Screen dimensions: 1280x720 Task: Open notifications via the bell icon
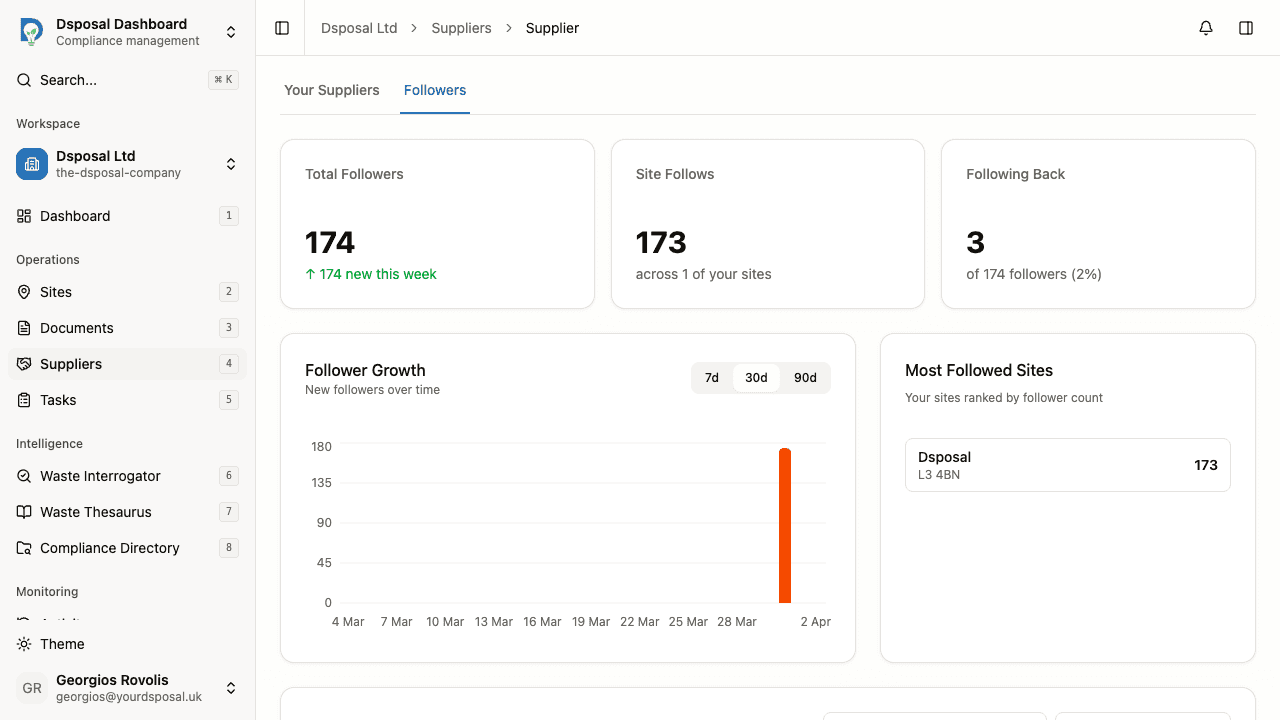coord(1205,27)
